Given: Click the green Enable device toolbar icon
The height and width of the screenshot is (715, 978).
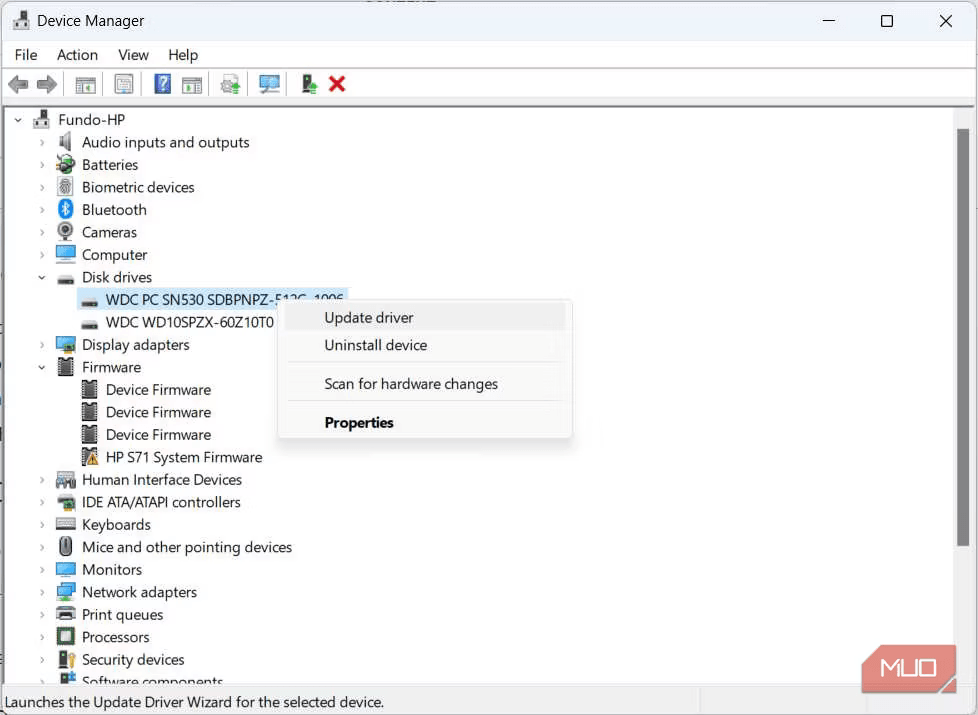Looking at the screenshot, I should pos(309,84).
